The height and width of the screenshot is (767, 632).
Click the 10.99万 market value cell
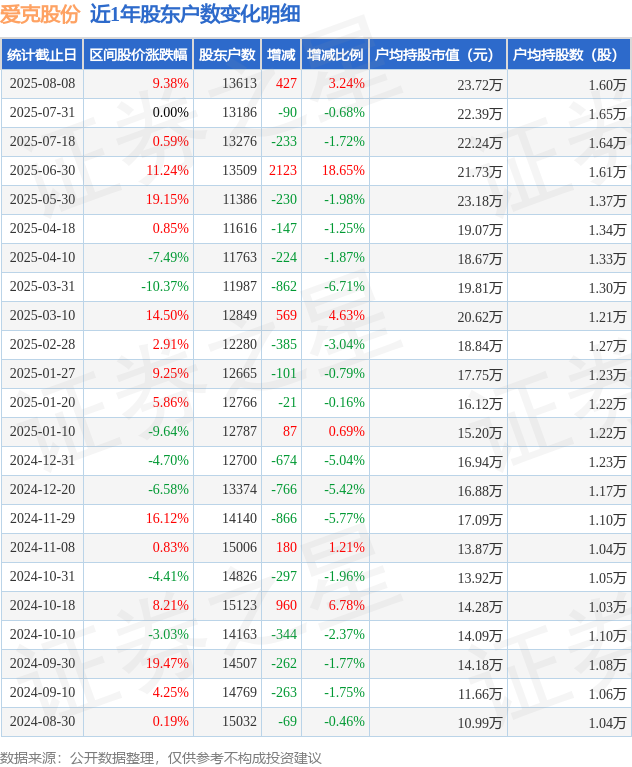(480, 722)
